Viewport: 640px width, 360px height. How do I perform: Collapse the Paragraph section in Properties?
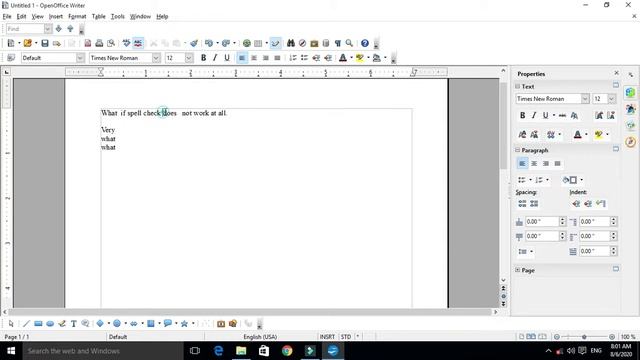click(x=518, y=150)
